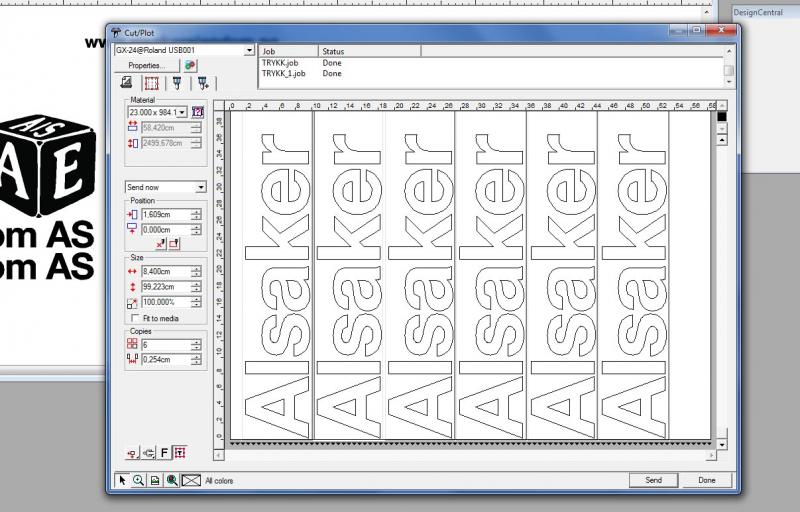Click the copies grid icon

pos(132,344)
